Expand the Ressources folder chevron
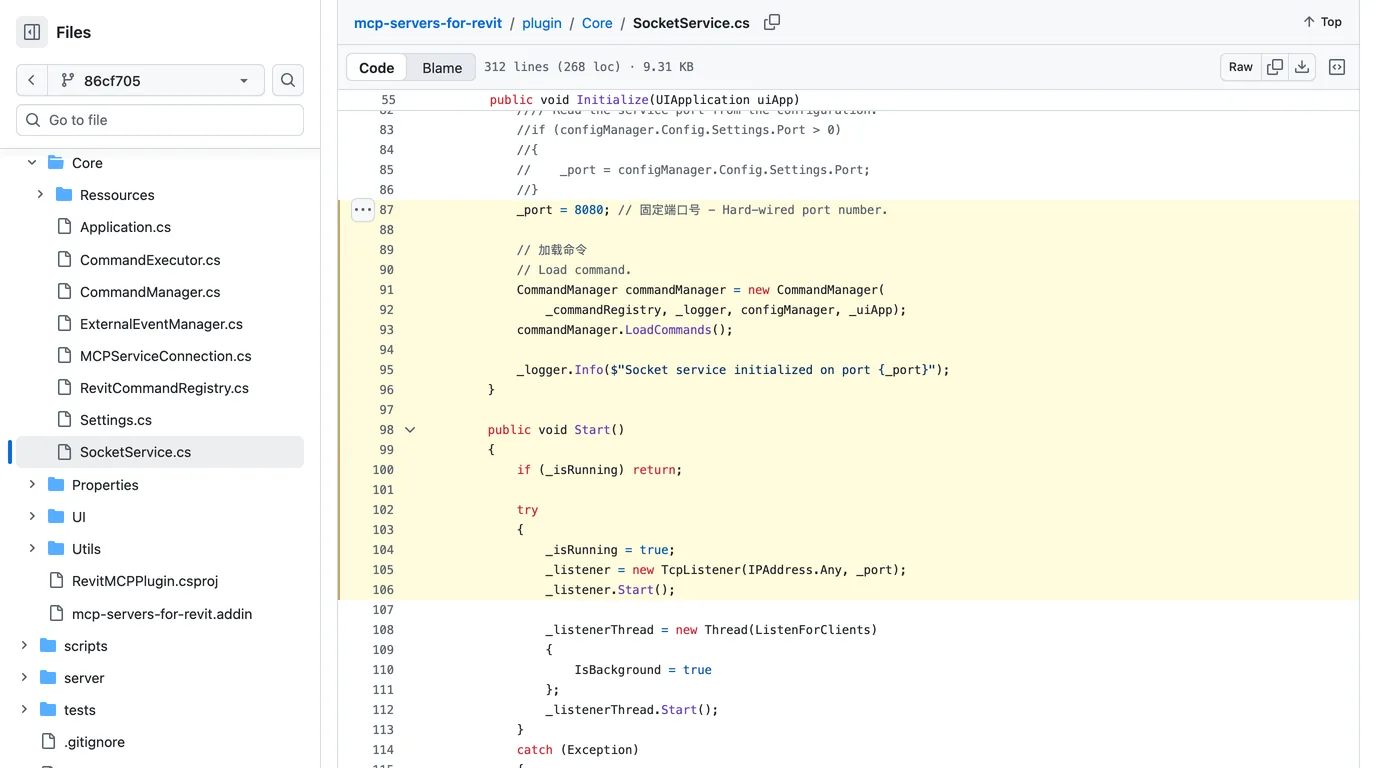This screenshot has height=768, width=1376. click(40, 194)
